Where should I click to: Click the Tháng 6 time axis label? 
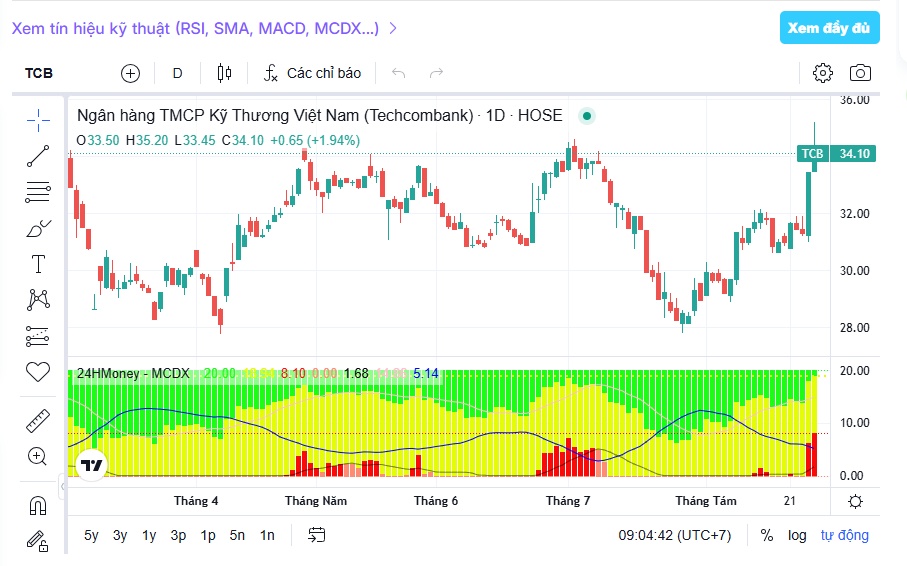tap(436, 501)
